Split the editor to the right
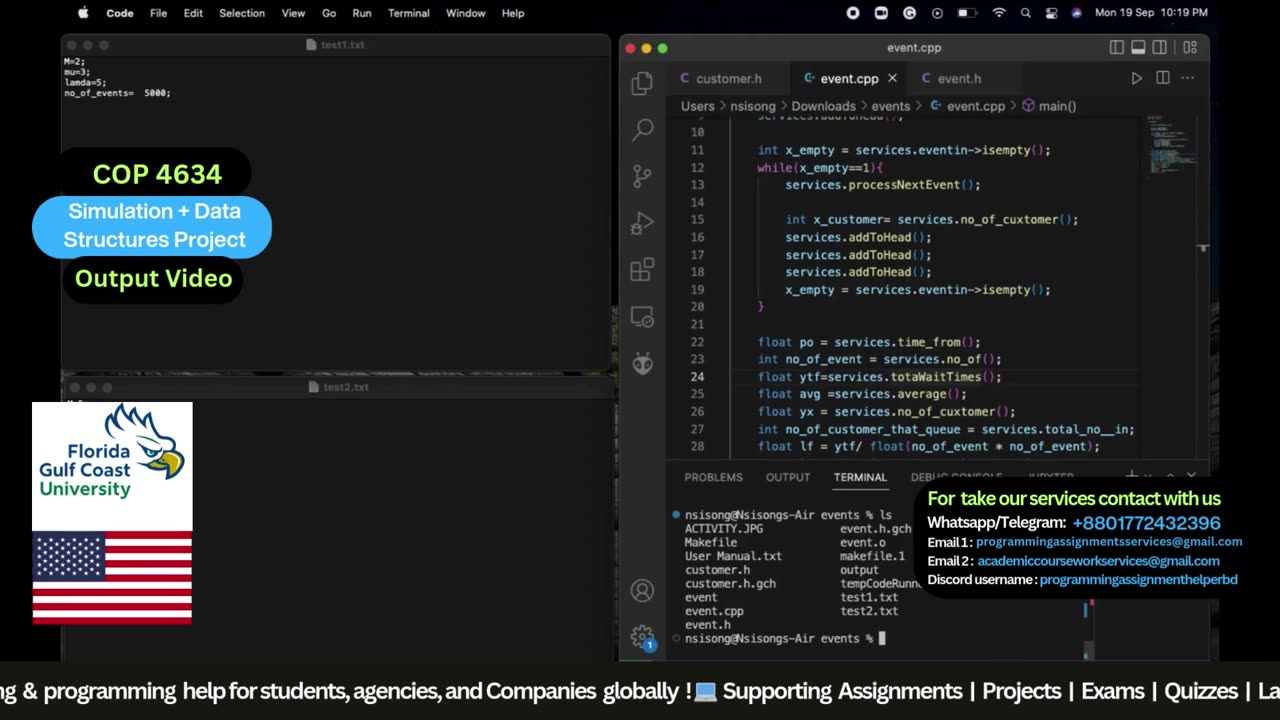This screenshot has height=720, width=1280. tap(1163, 78)
